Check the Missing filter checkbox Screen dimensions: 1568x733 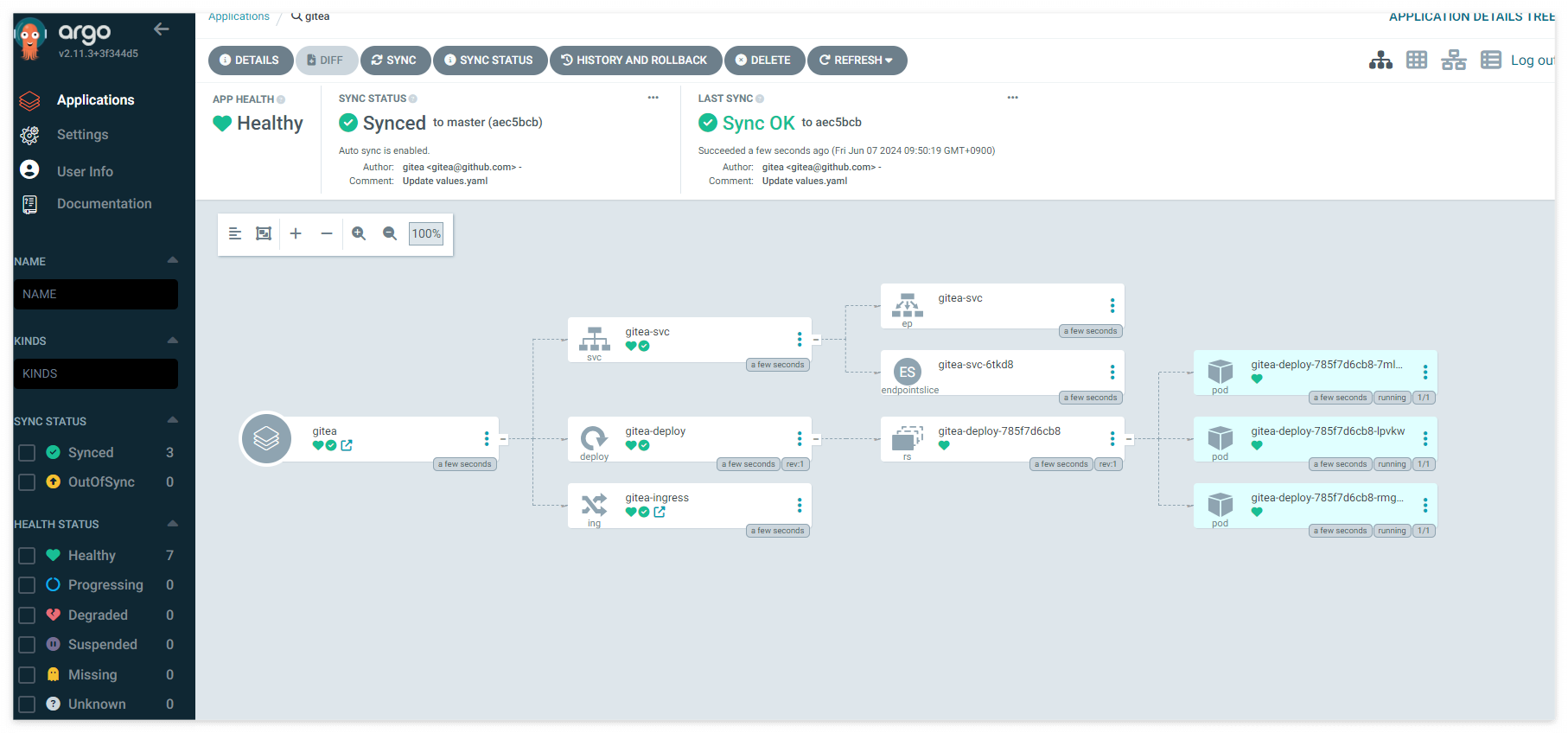point(27,675)
